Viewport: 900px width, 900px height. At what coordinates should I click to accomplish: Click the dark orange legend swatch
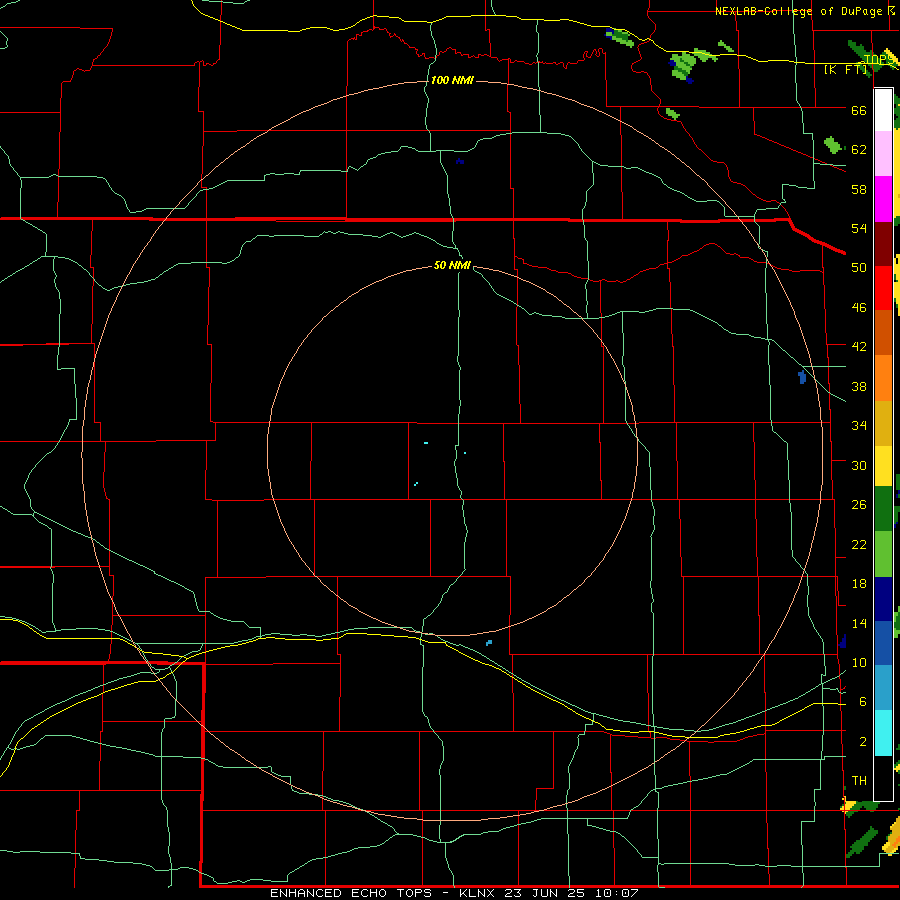pyautogui.click(x=883, y=333)
